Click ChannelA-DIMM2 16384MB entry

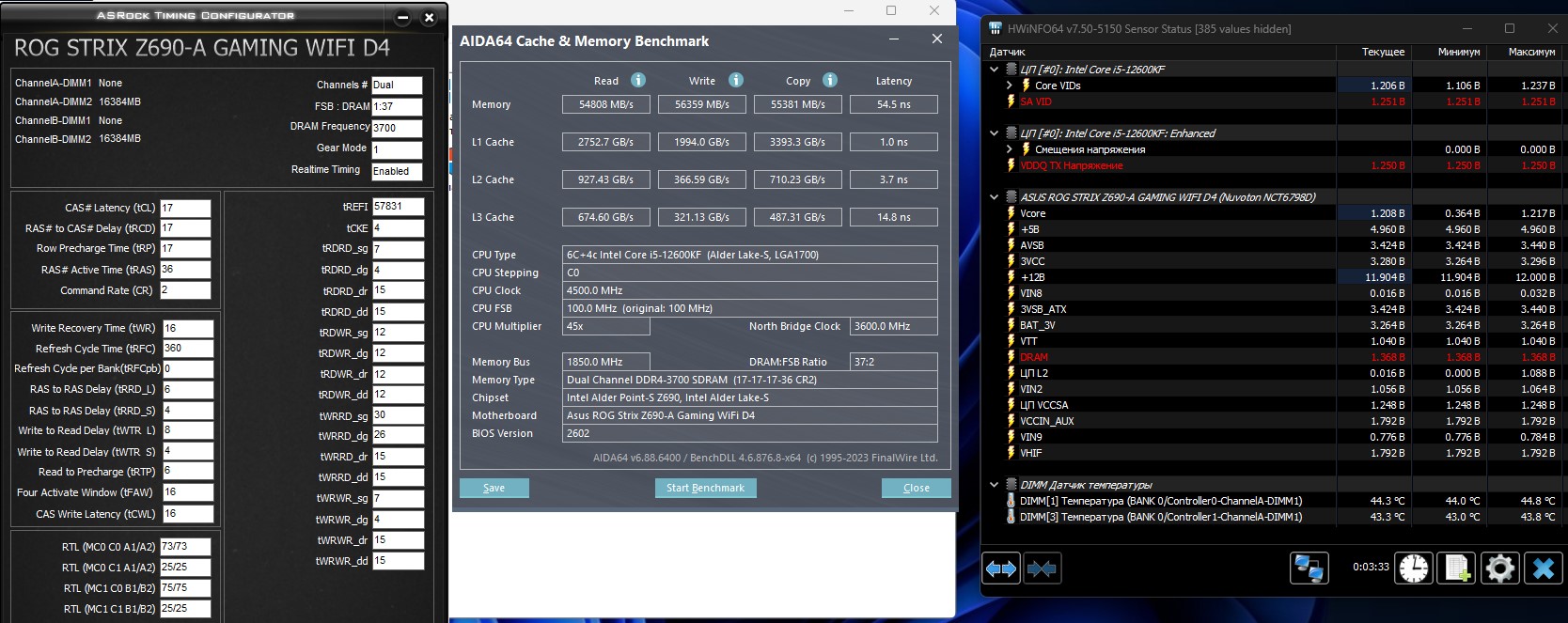pos(78,101)
